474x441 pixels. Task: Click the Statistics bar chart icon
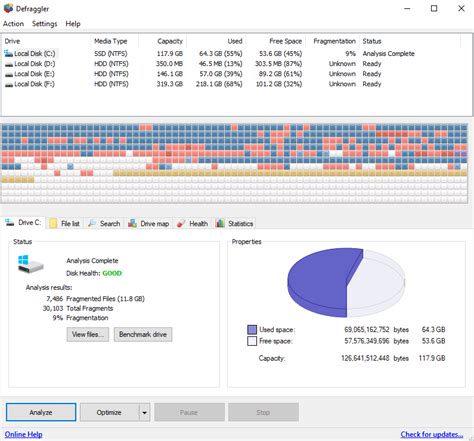coord(220,223)
